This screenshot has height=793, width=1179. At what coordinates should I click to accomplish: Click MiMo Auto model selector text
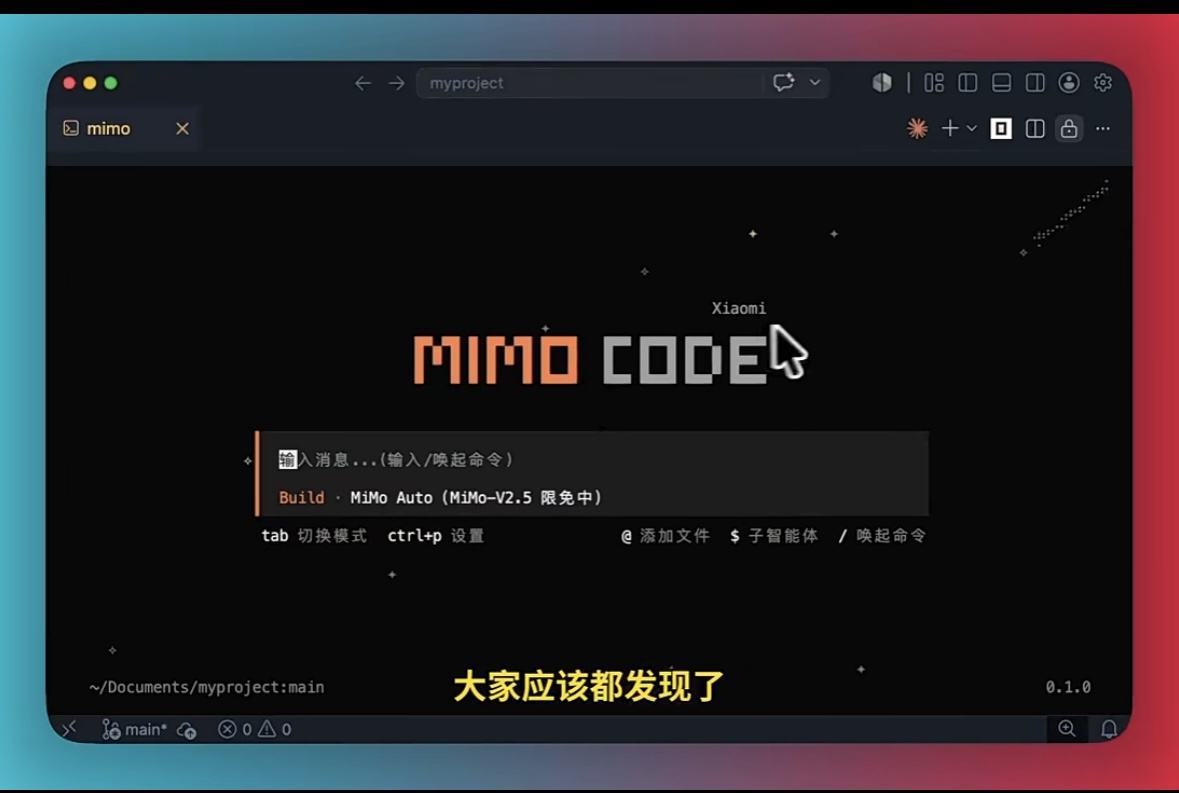(x=476, y=498)
